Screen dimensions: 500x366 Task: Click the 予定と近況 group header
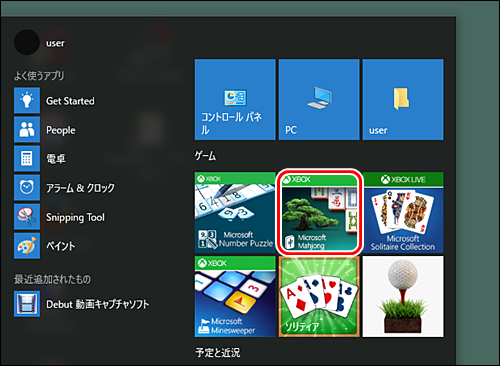218,352
